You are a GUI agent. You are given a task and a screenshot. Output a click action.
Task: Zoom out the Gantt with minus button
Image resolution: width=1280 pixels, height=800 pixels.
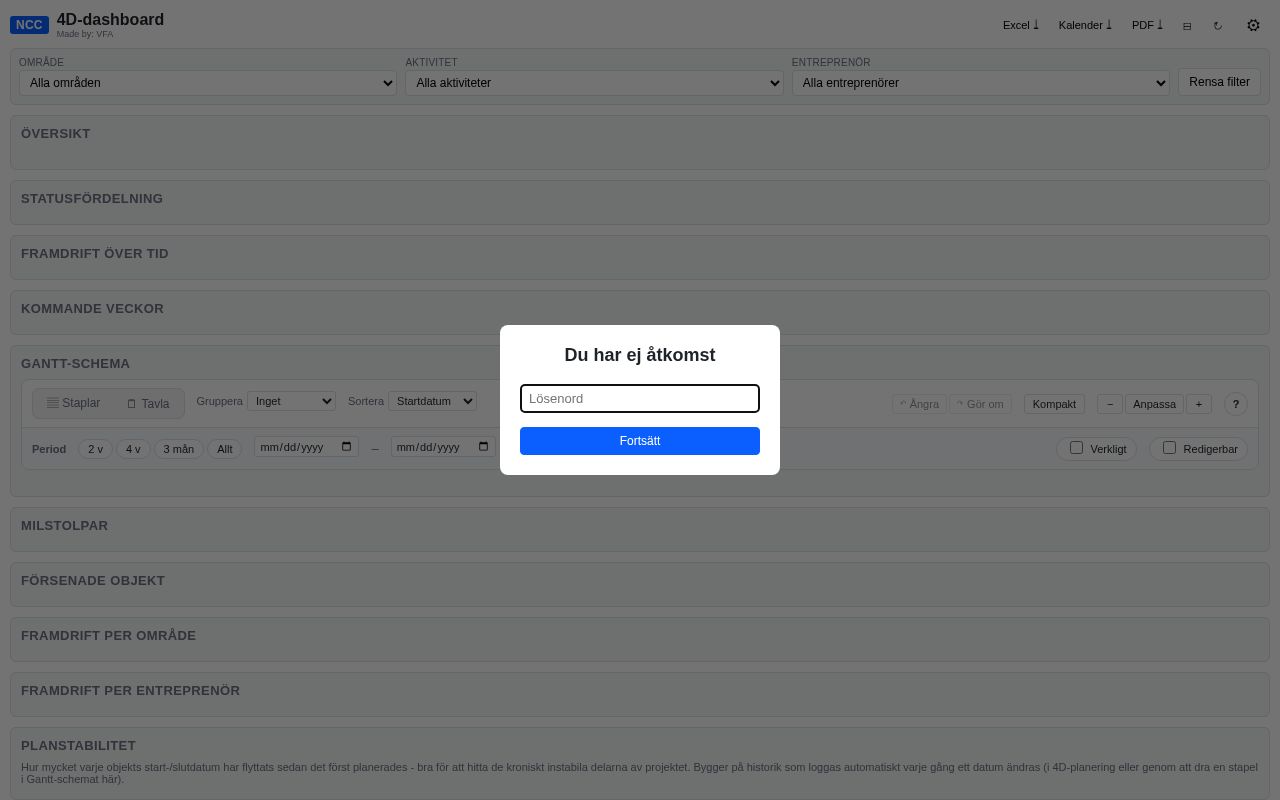tap(1110, 404)
